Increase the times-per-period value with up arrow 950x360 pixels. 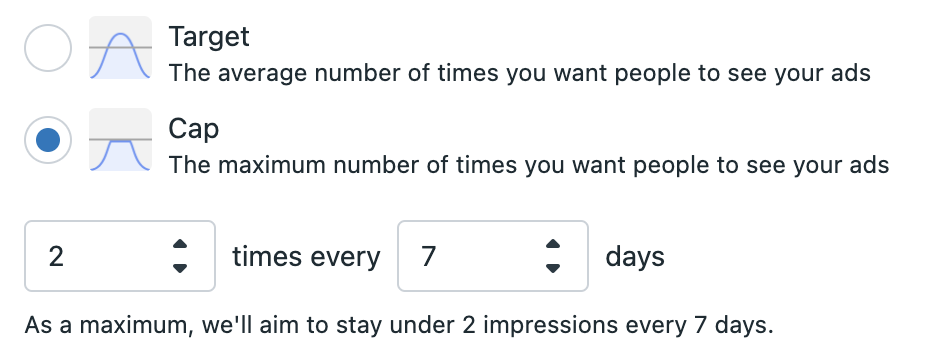180,244
